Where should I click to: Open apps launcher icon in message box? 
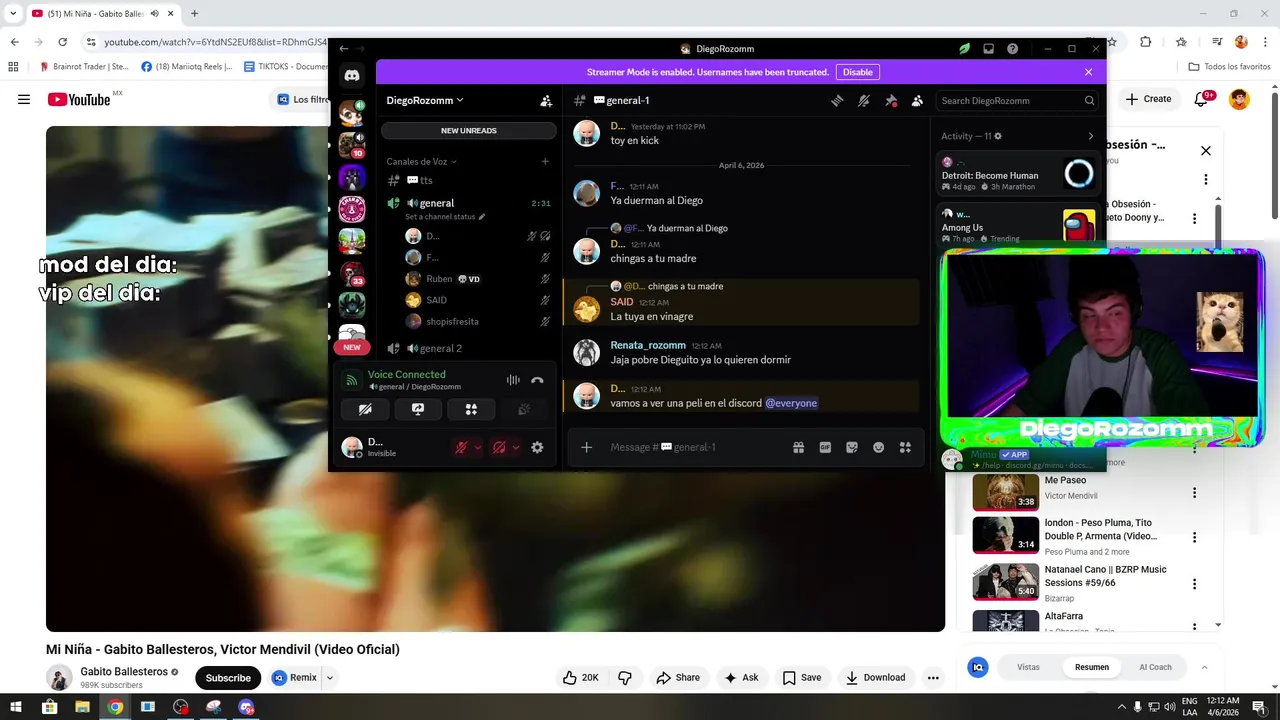coord(905,447)
